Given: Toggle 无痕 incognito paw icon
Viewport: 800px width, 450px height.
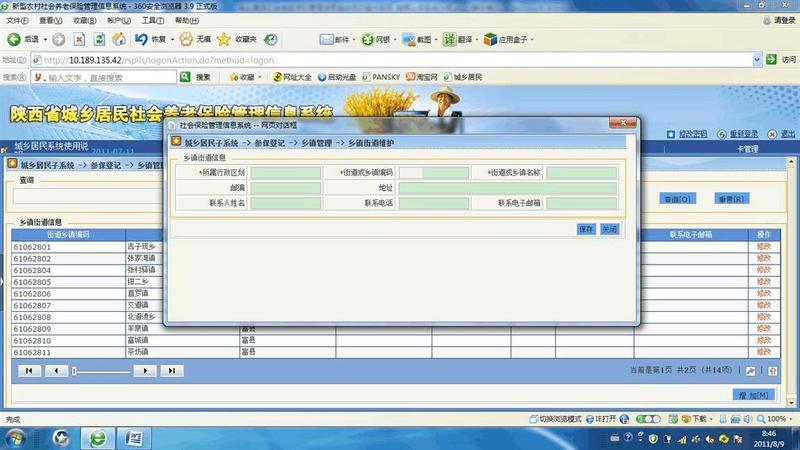Looking at the screenshot, I should [x=186, y=39].
